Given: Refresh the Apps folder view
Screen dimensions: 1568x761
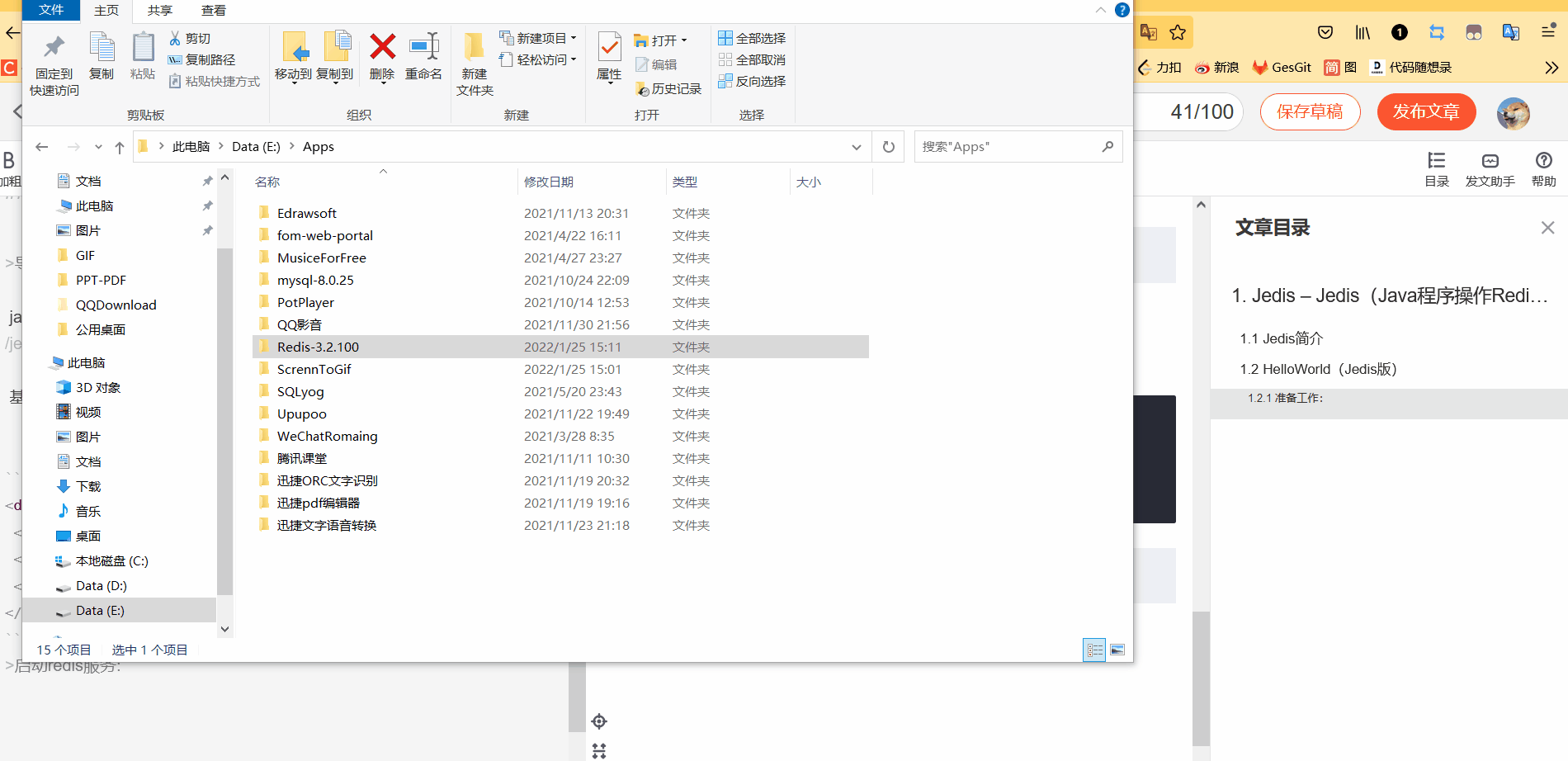Looking at the screenshot, I should [889, 147].
